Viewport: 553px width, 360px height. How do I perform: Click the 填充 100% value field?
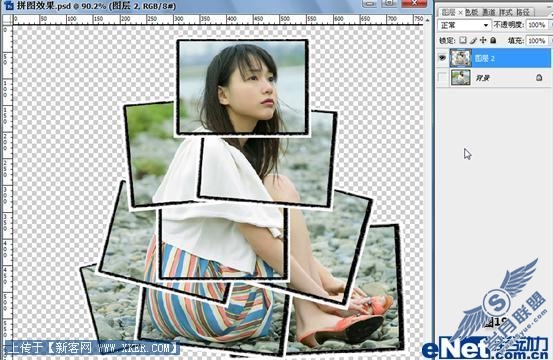point(537,41)
